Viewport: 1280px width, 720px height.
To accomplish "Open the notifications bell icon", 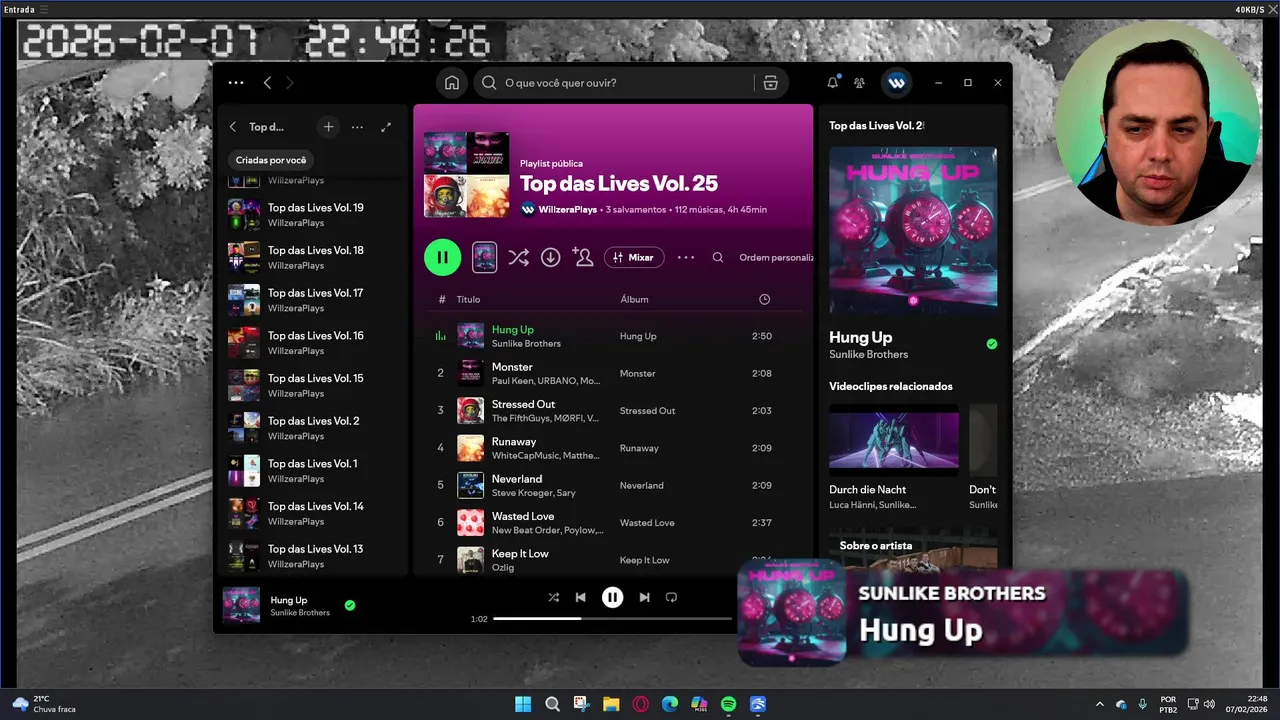I will click(x=832, y=83).
